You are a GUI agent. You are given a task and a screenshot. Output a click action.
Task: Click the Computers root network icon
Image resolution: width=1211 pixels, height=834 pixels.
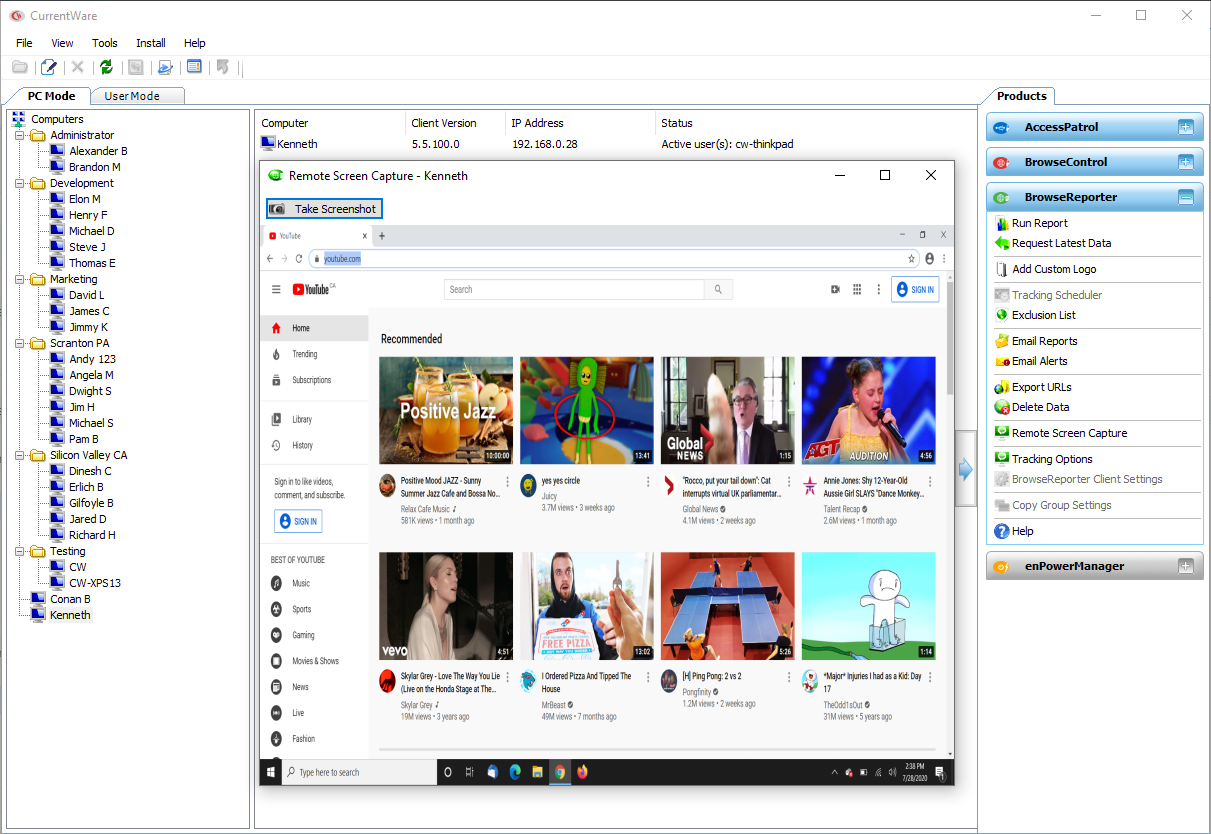point(19,119)
